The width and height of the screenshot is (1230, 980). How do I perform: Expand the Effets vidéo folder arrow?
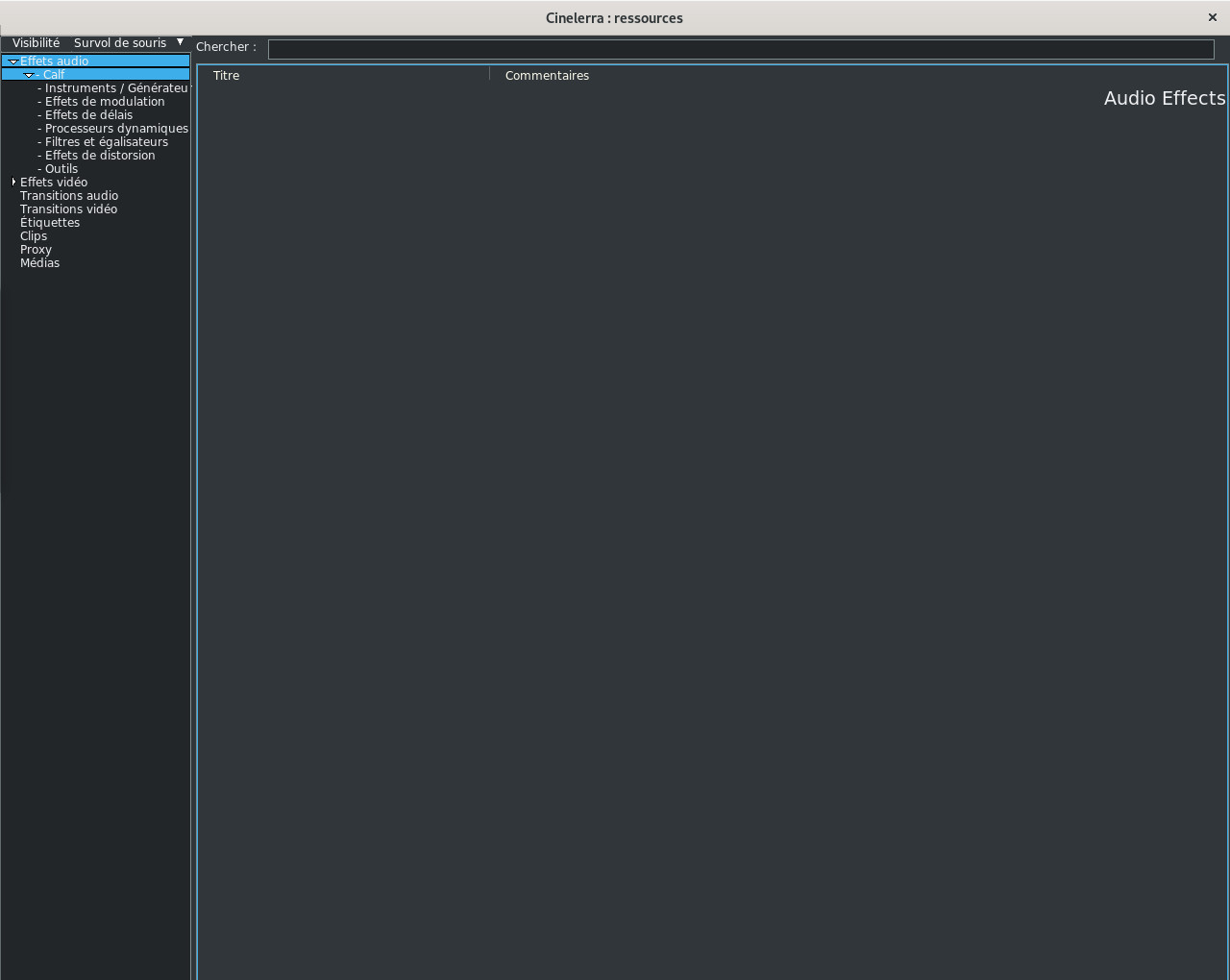13,182
